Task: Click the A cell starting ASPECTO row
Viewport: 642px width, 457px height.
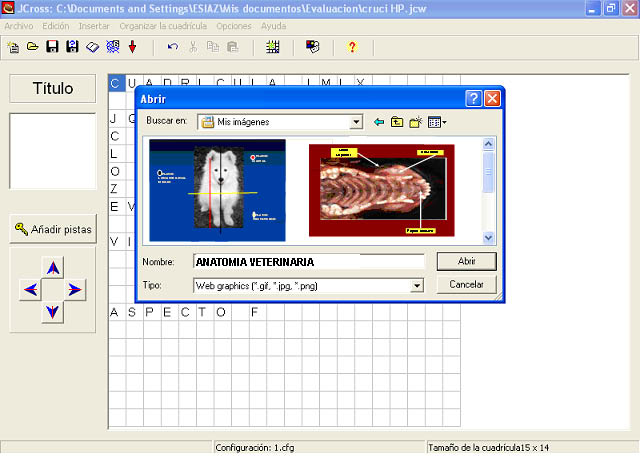Action: 115,312
